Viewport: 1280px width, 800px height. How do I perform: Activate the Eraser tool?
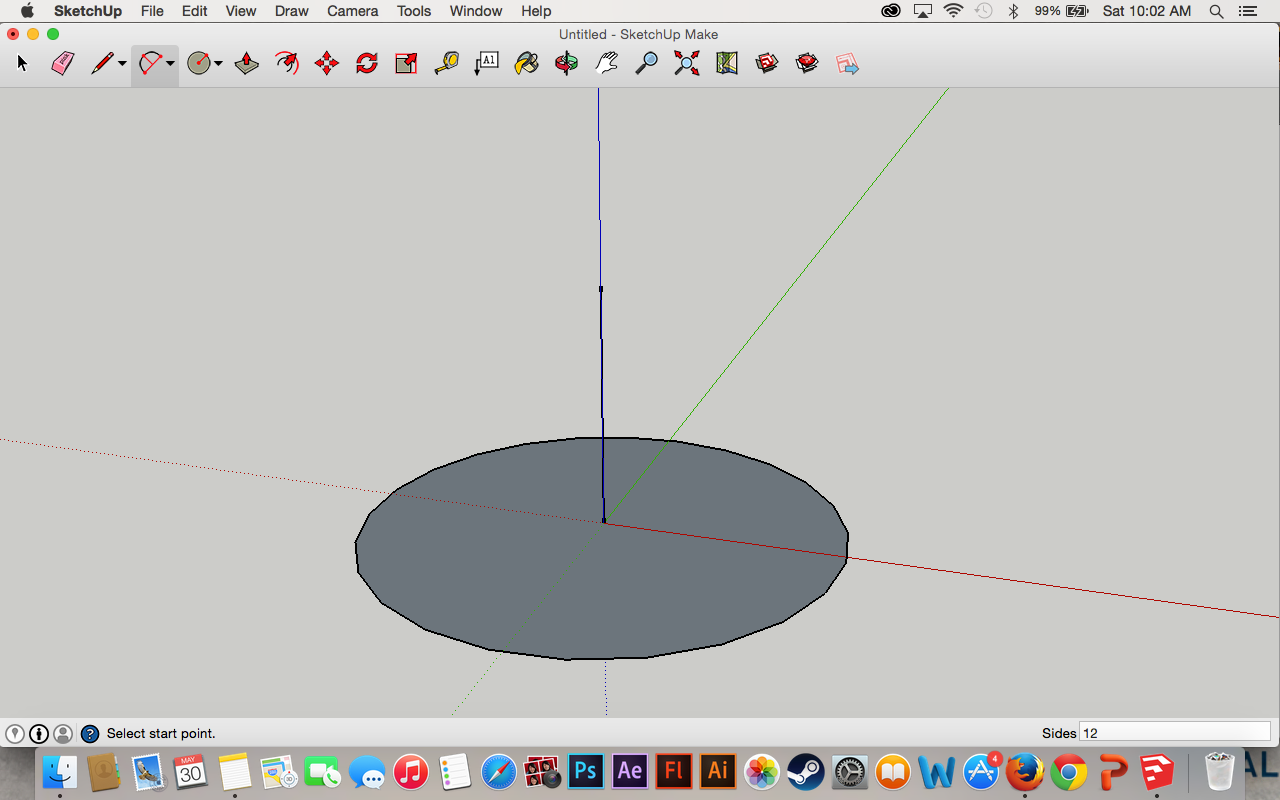click(61, 62)
